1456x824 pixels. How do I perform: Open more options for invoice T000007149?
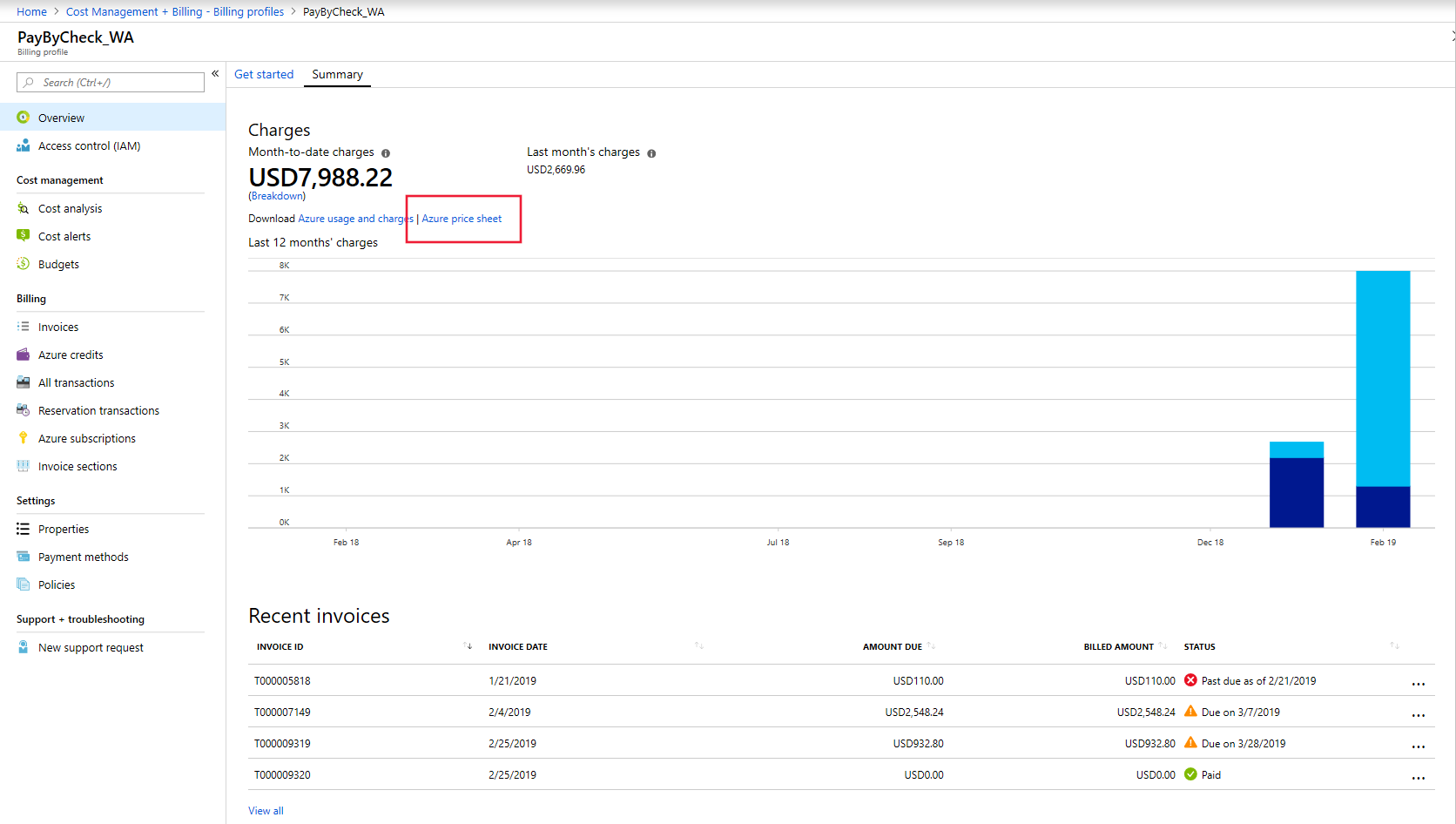coord(1419,715)
